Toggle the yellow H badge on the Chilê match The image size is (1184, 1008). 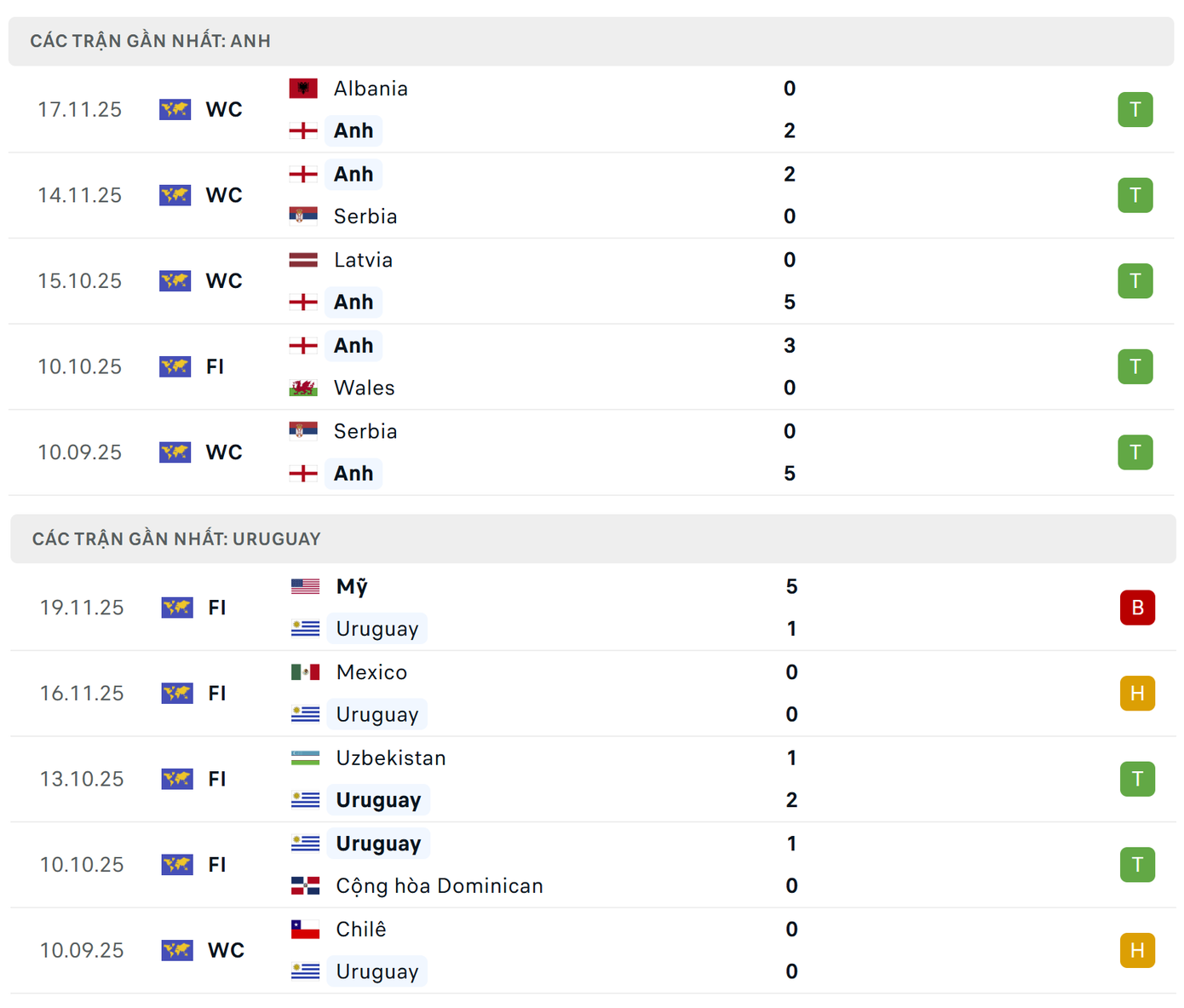click(1137, 950)
